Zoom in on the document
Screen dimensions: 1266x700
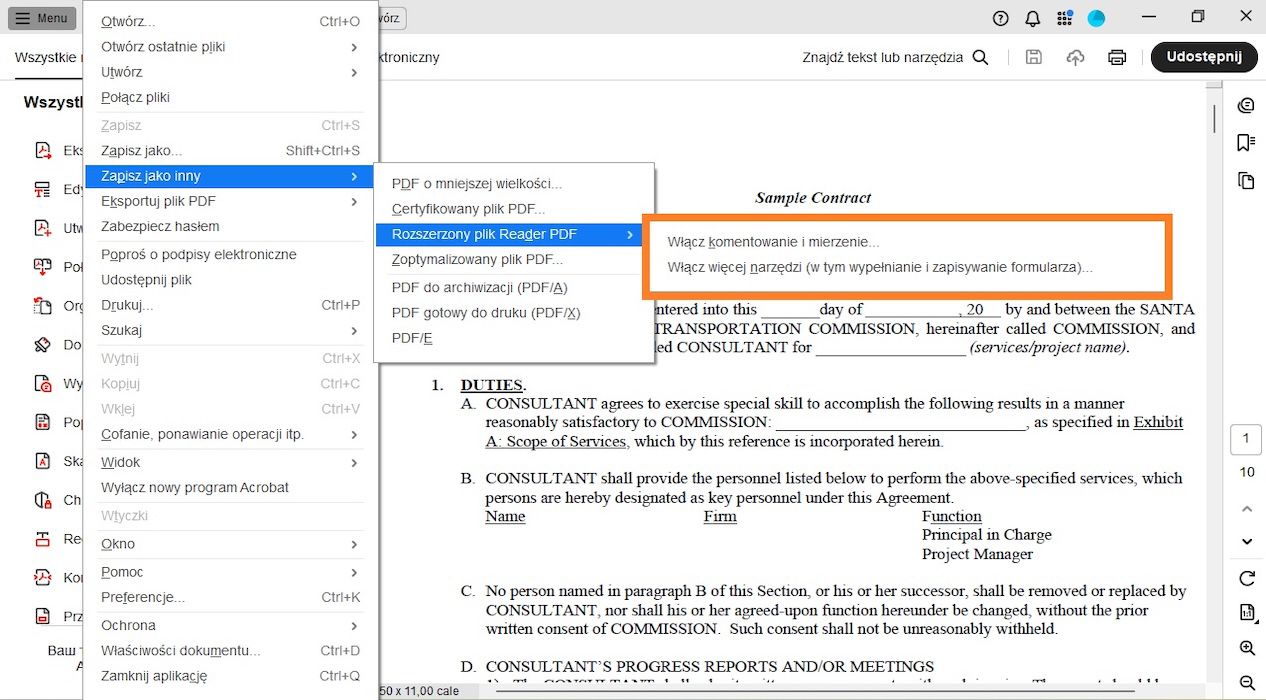pyautogui.click(x=1246, y=648)
